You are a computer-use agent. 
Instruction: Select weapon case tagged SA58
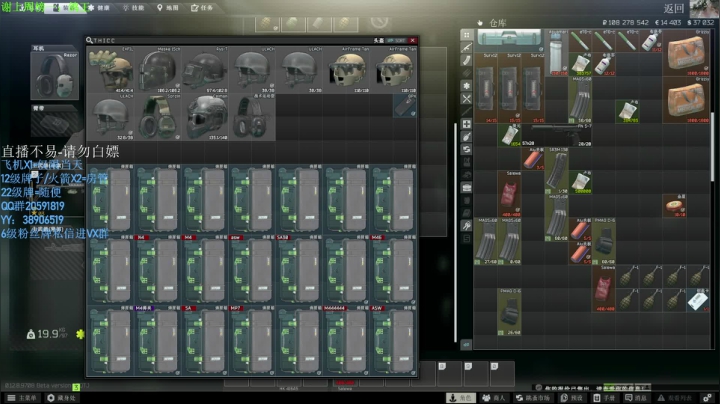(x=299, y=269)
